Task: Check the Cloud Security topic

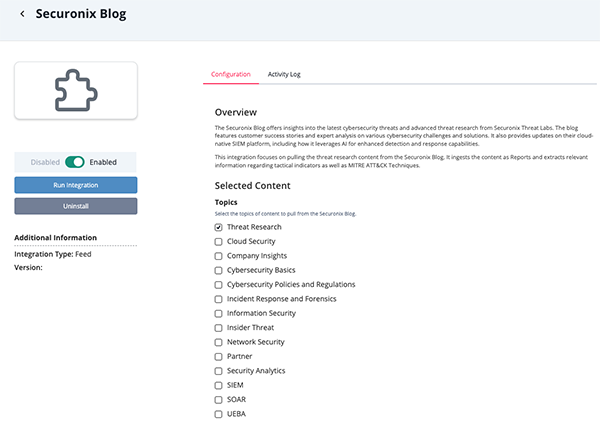Action: 219,241
